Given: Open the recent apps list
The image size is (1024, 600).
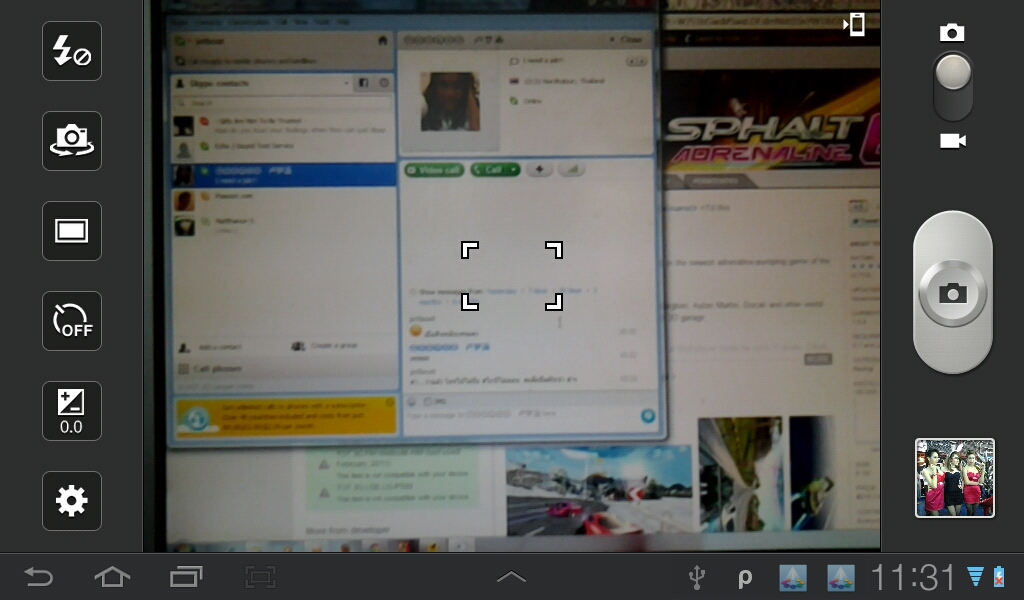Looking at the screenshot, I should 186,577.
